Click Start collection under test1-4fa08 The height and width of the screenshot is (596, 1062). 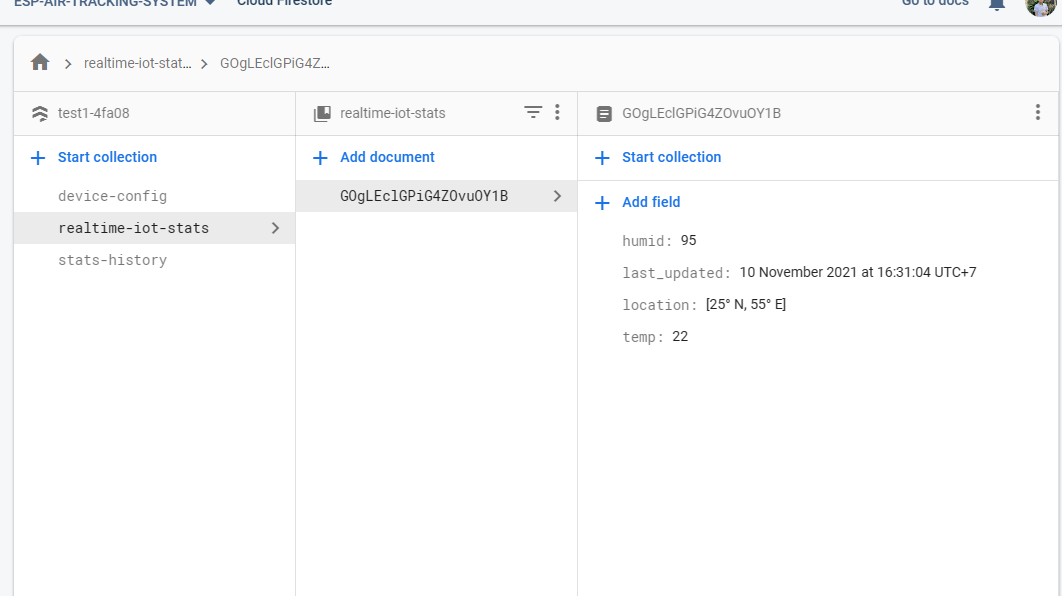(x=107, y=157)
